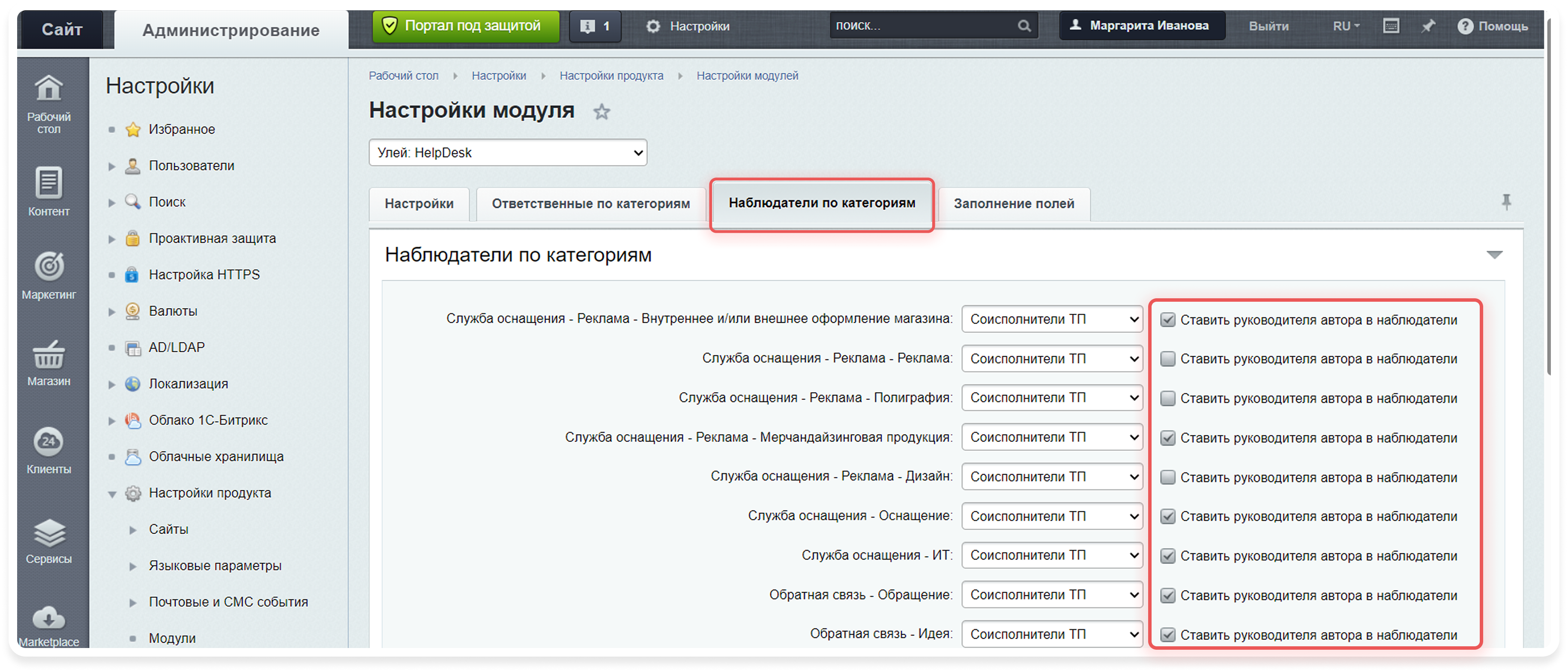Add Настройки модуля to favorites via star icon
1568x672 pixels.
coord(601,111)
